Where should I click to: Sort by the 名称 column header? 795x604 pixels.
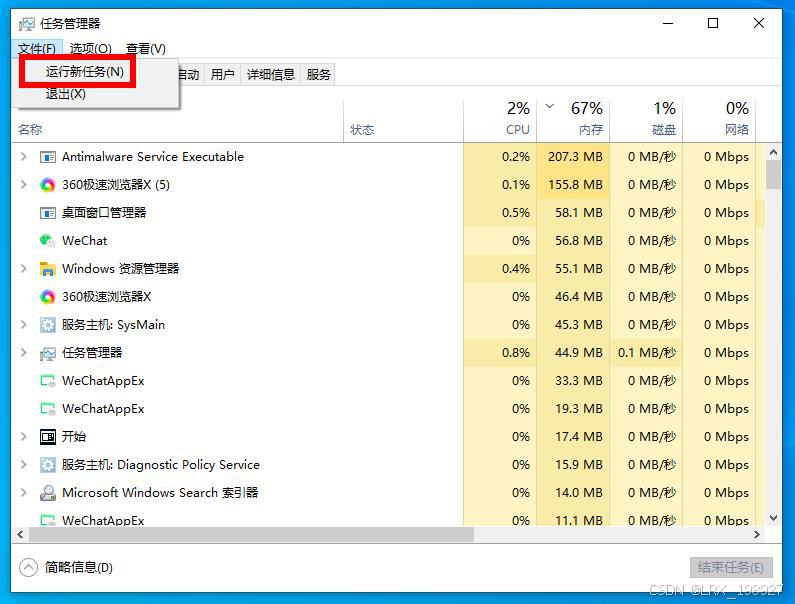[178, 130]
